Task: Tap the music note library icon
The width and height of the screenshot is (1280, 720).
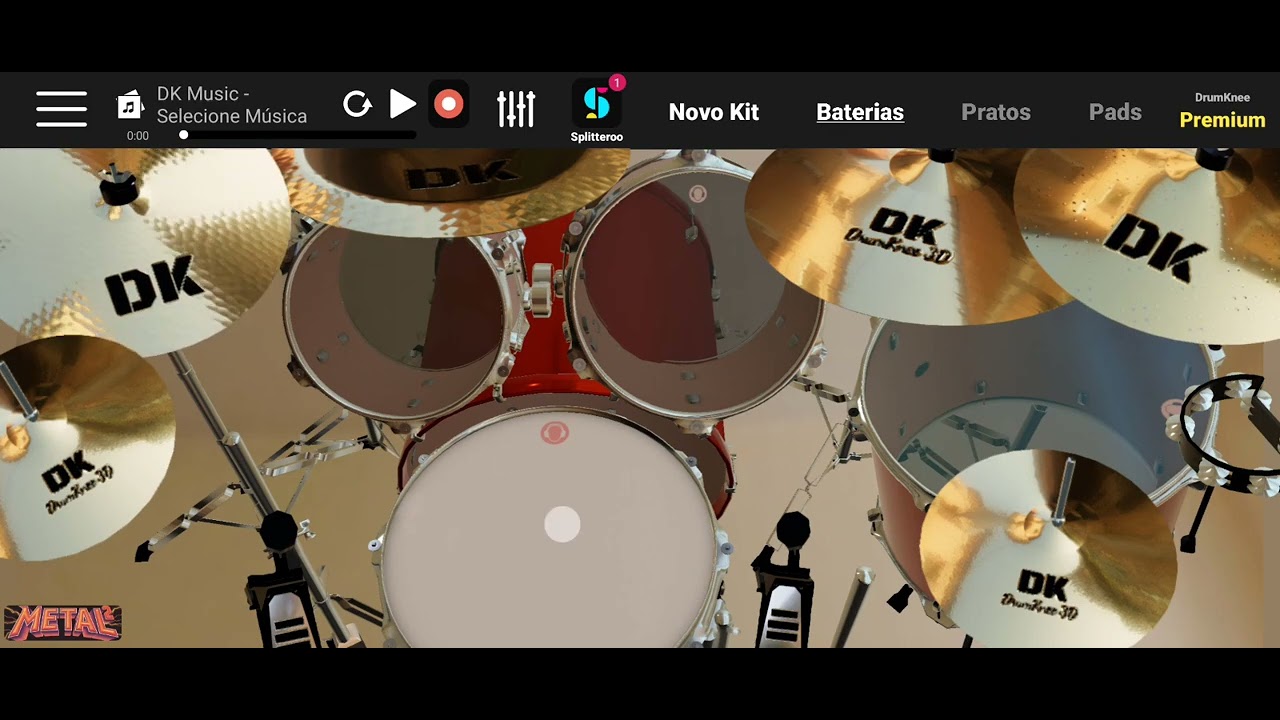Action: coord(131,105)
